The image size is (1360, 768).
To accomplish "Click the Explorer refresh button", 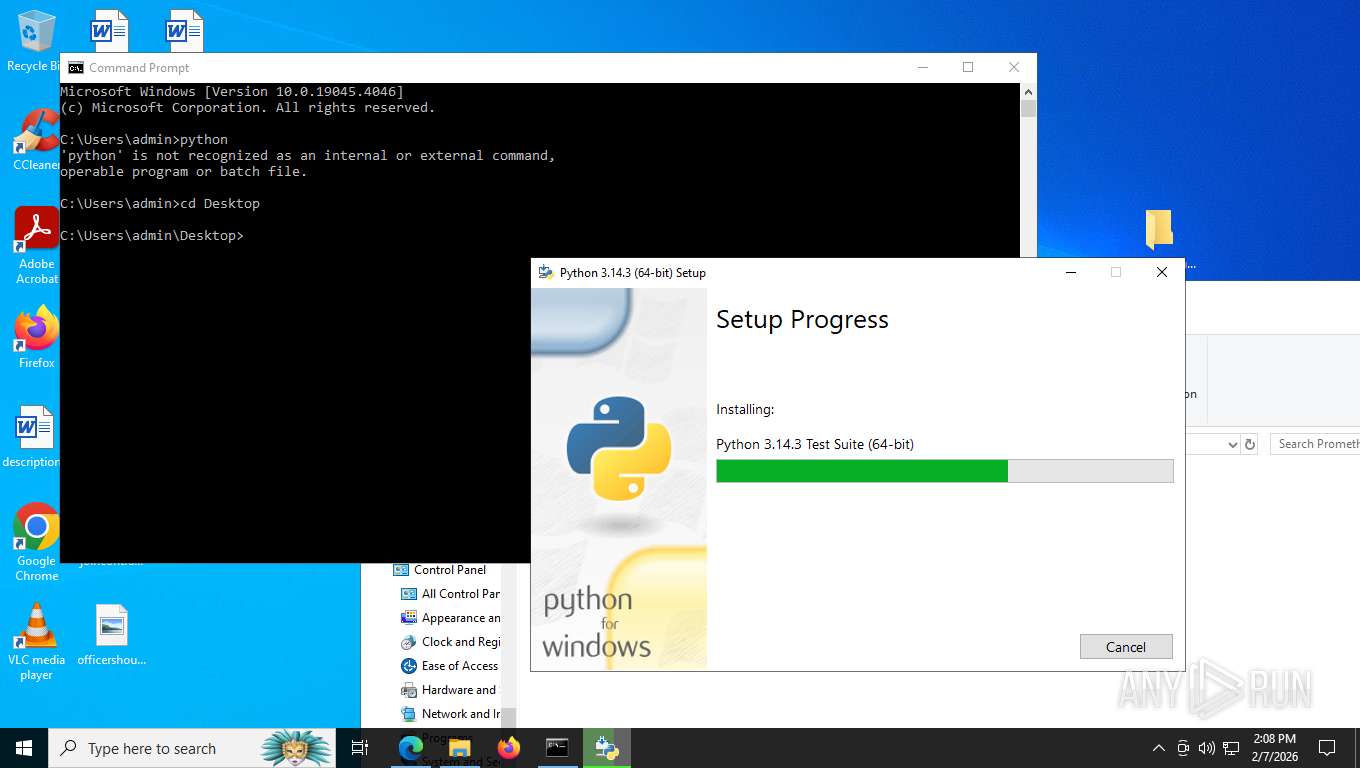I will [1249, 444].
